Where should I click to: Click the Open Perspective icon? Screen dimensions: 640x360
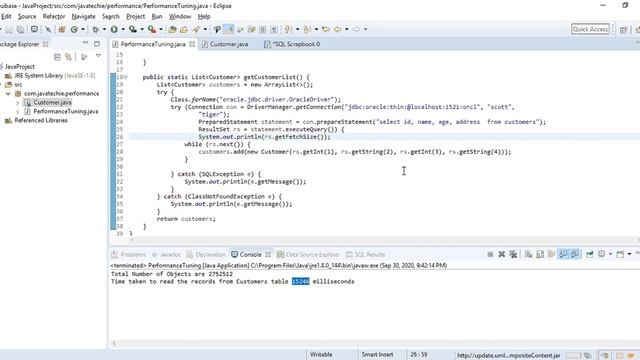tap(623, 29)
